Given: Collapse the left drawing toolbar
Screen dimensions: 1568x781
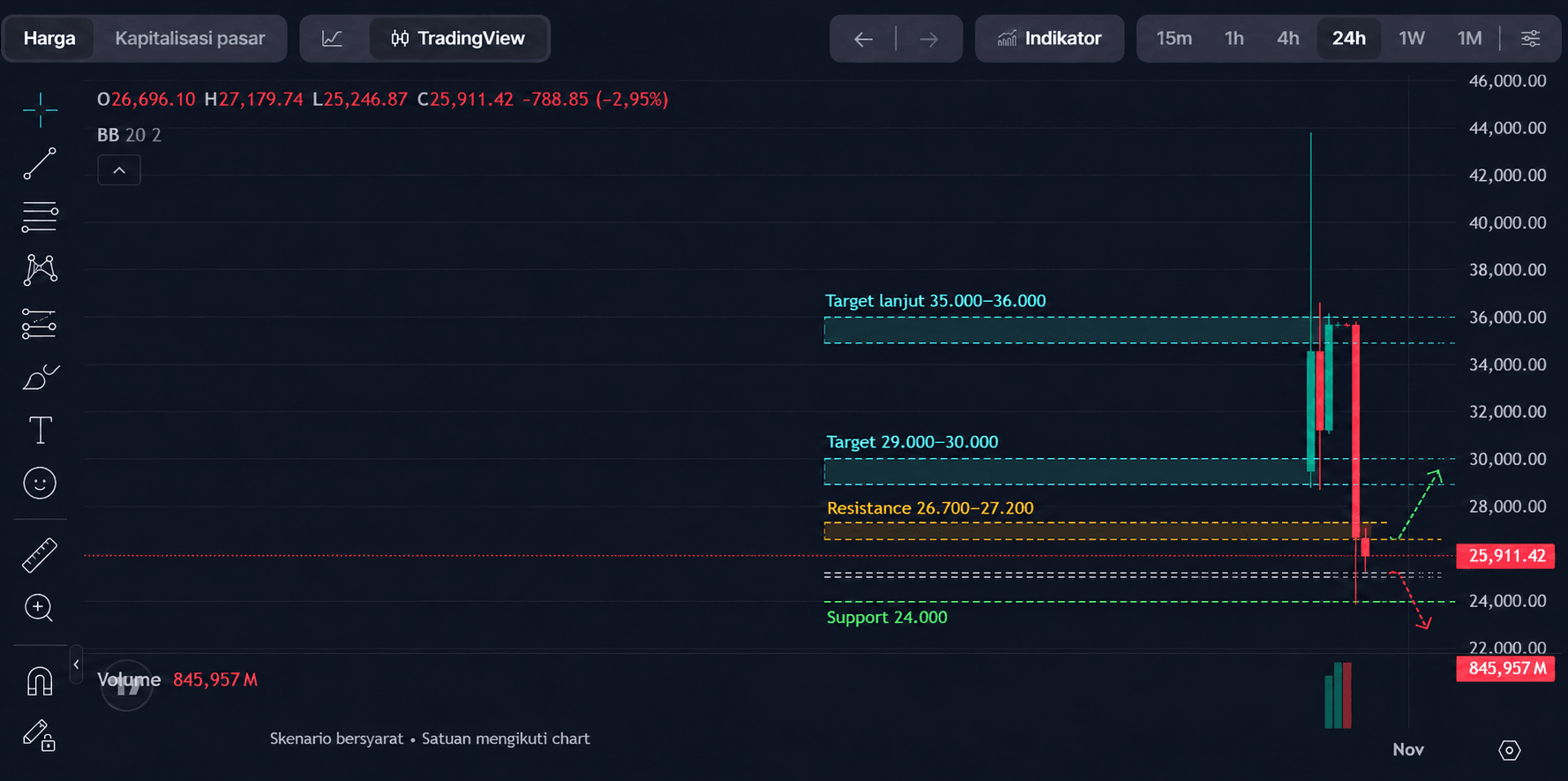Looking at the screenshot, I should pos(77,665).
